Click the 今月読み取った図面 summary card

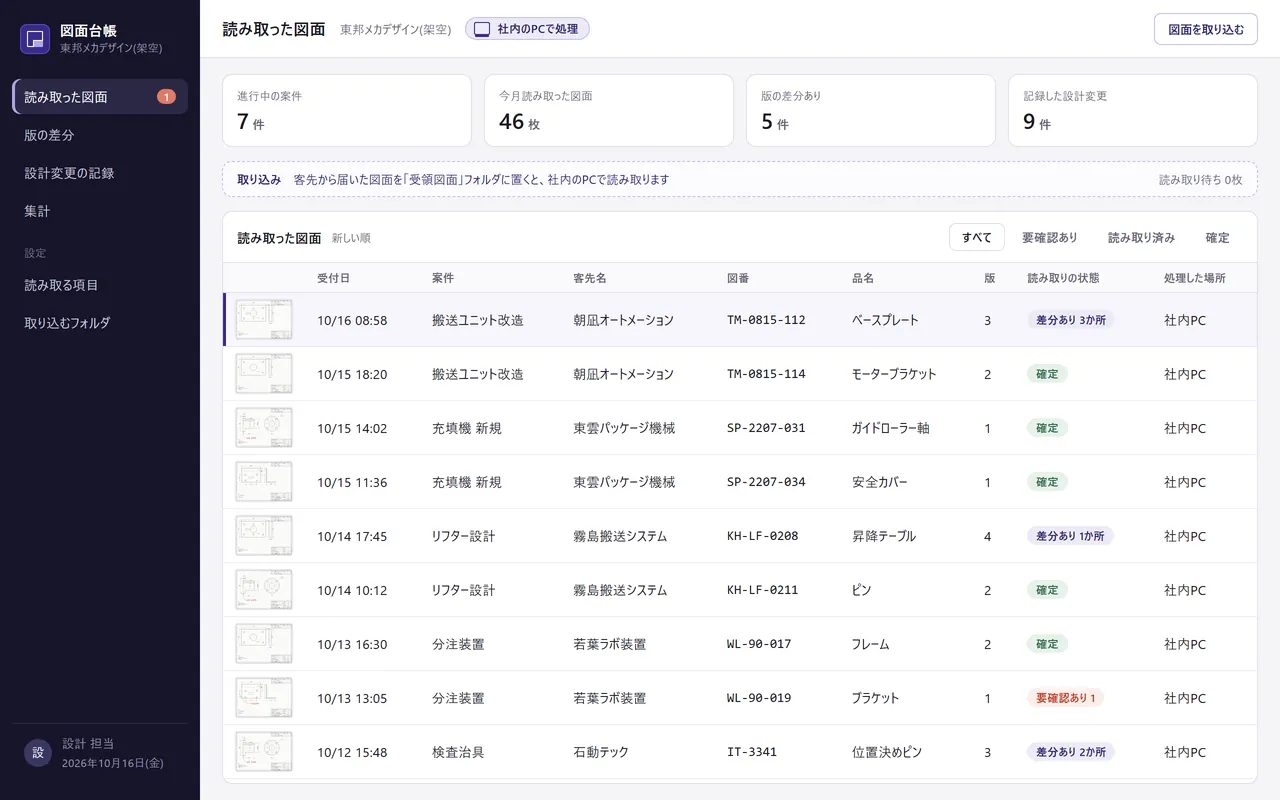click(609, 110)
